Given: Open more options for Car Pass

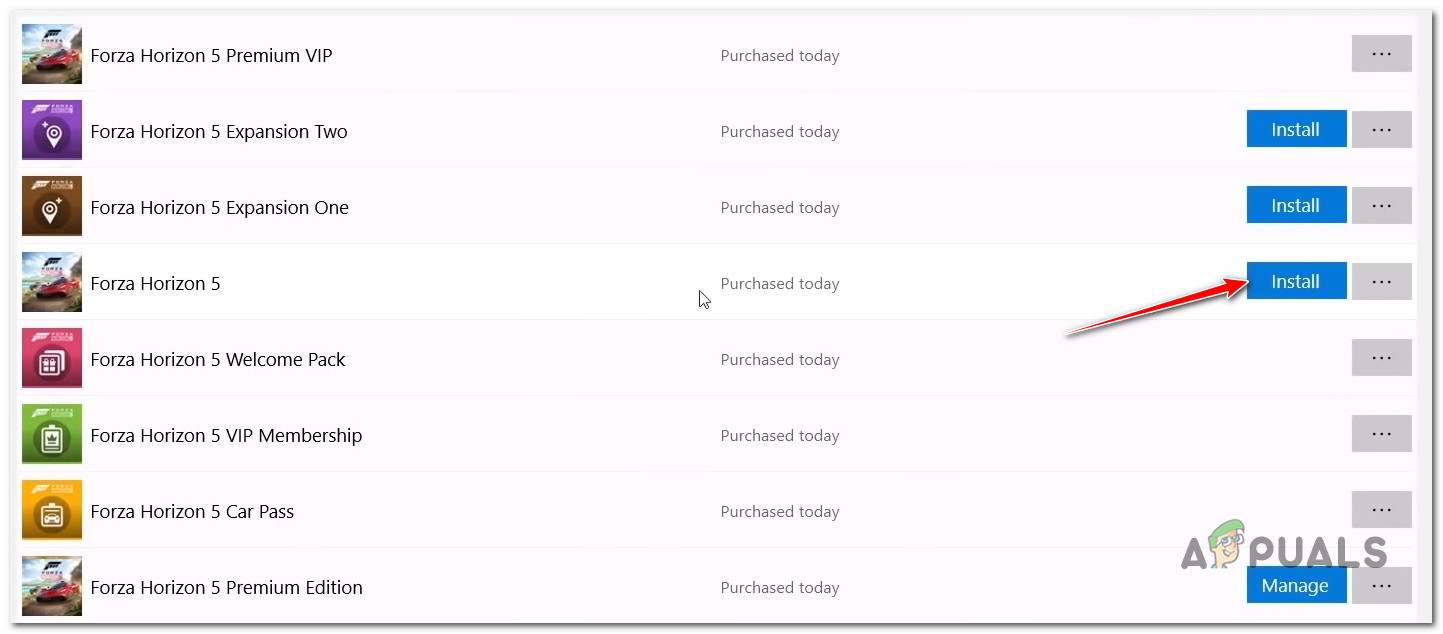Looking at the screenshot, I should pyautogui.click(x=1382, y=510).
